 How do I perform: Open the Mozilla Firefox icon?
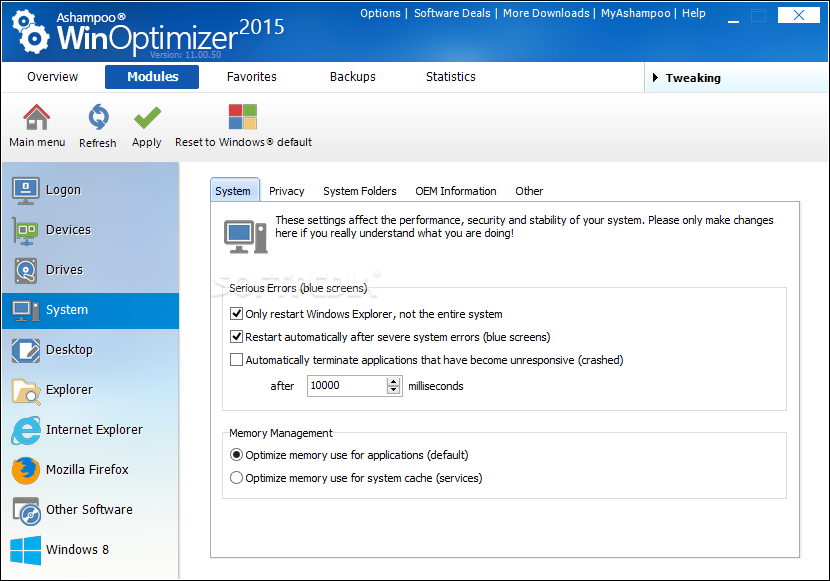(x=25, y=470)
